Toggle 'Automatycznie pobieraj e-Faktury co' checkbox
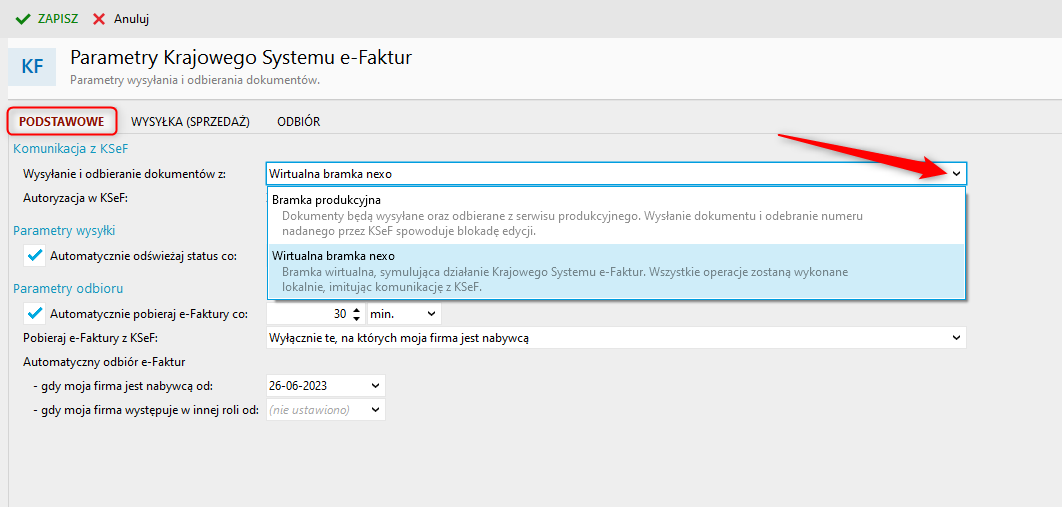 click(x=35, y=314)
